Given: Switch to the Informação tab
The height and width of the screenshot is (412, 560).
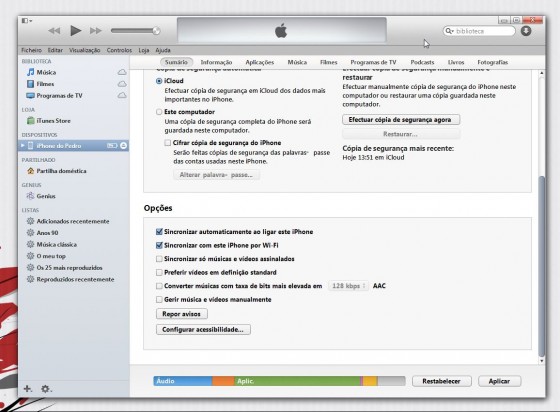Looking at the screenshot, I should click(x=216, y=62).
